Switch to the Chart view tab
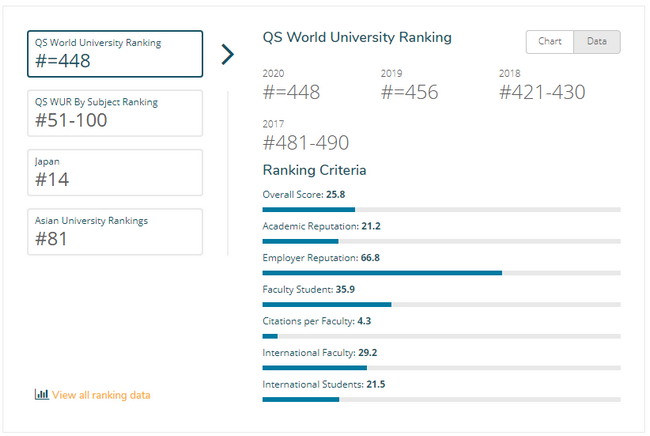The image size is (650, 436). point(550,41)
